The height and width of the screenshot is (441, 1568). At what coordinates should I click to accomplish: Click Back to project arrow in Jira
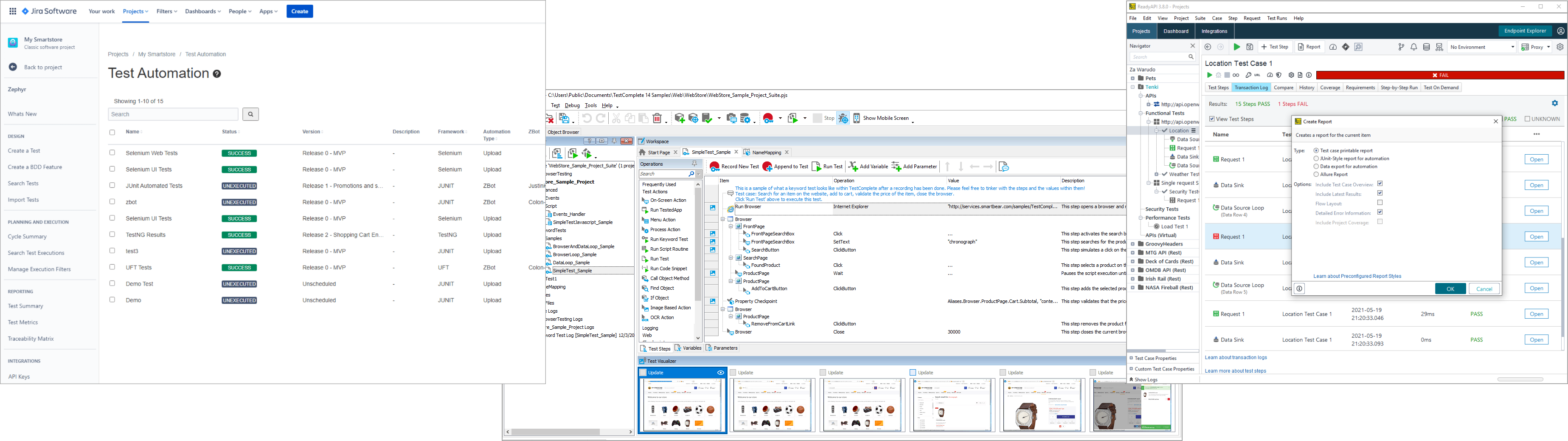13,67
